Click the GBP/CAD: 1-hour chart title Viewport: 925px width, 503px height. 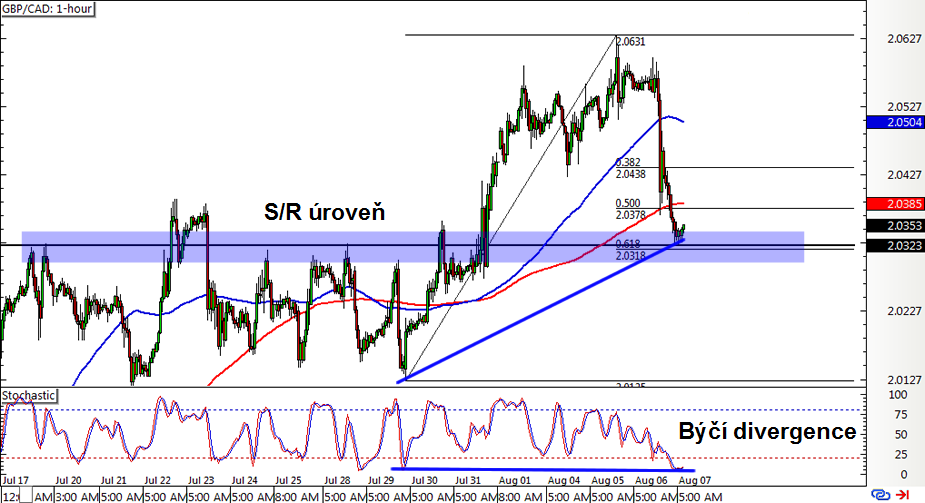(47, 9)
